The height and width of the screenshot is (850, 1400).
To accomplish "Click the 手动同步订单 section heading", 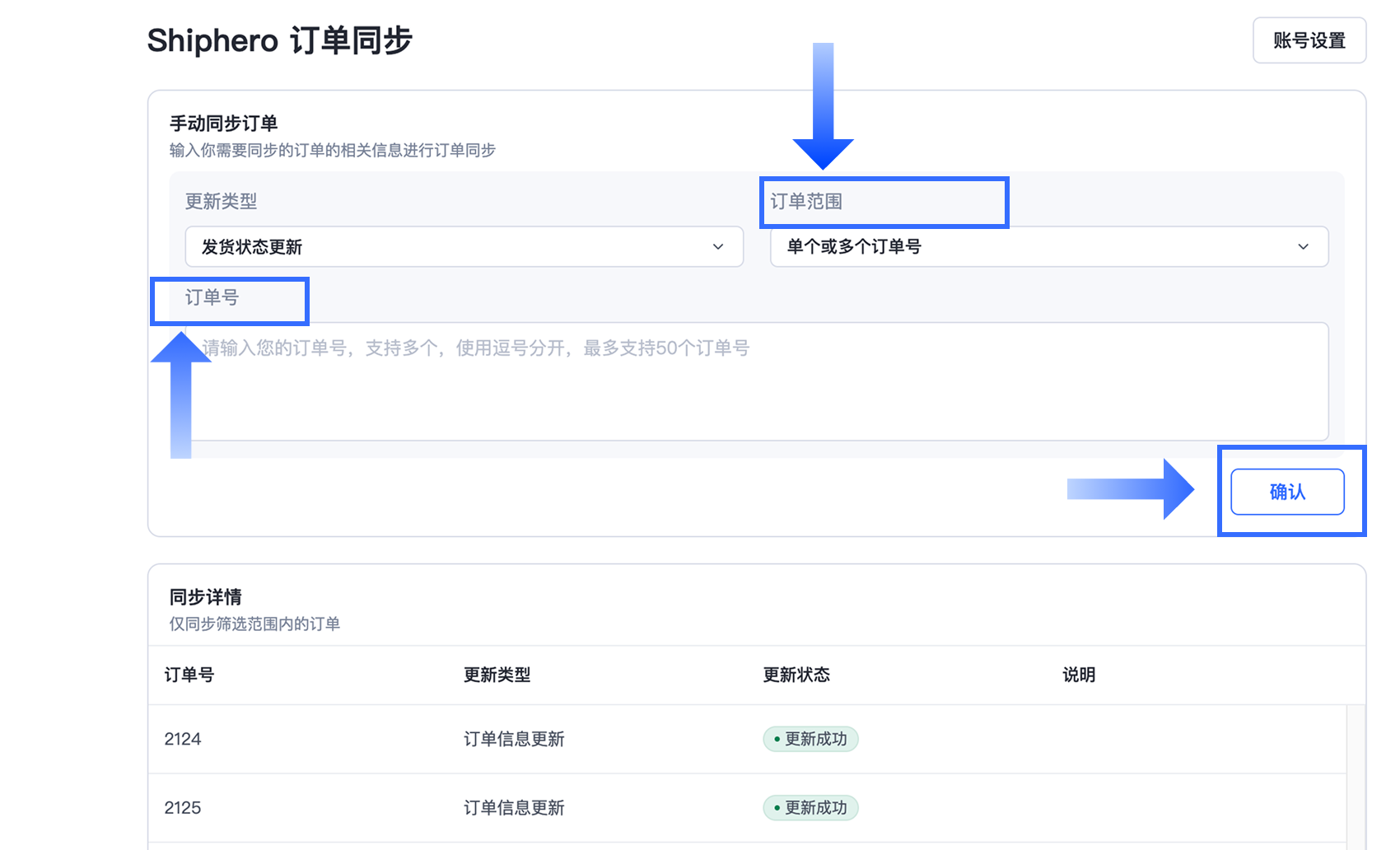I will [x=223, y=124].
